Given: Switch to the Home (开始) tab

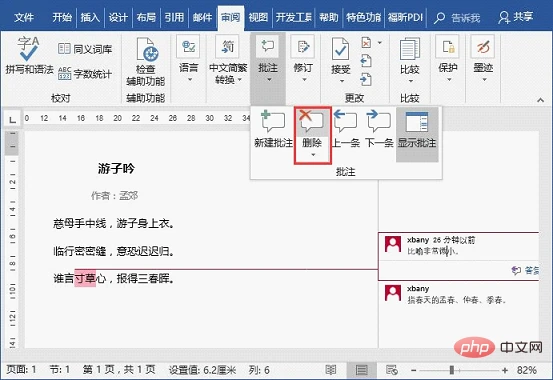Looking at the screenshot, I should click(x=62, y=17).
